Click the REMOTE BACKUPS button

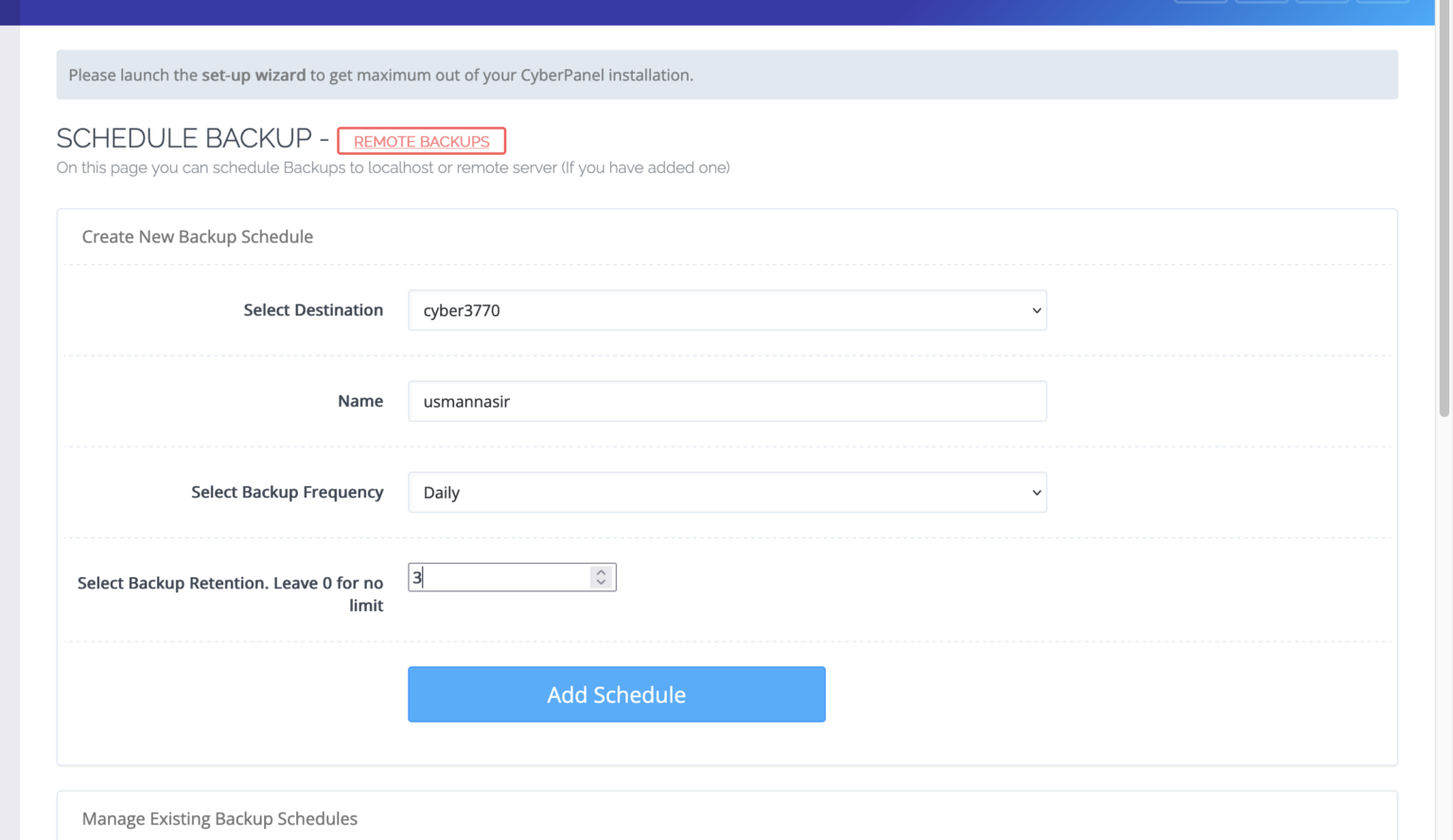coord(421,140)
